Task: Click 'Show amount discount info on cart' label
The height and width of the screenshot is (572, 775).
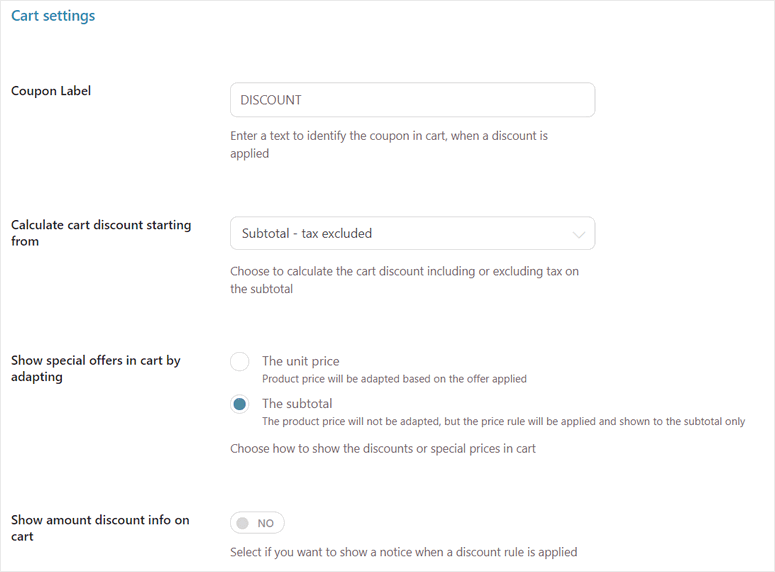Action: [99, 528]
